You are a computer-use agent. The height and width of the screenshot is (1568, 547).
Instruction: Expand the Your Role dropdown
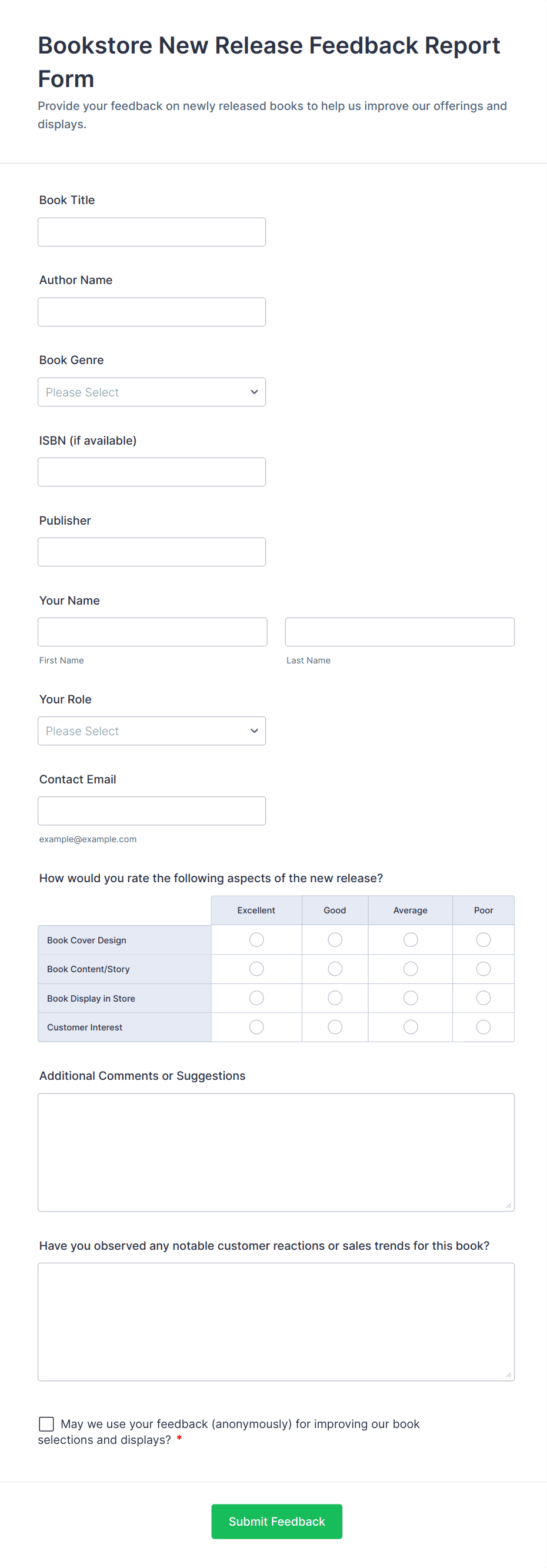152,730
